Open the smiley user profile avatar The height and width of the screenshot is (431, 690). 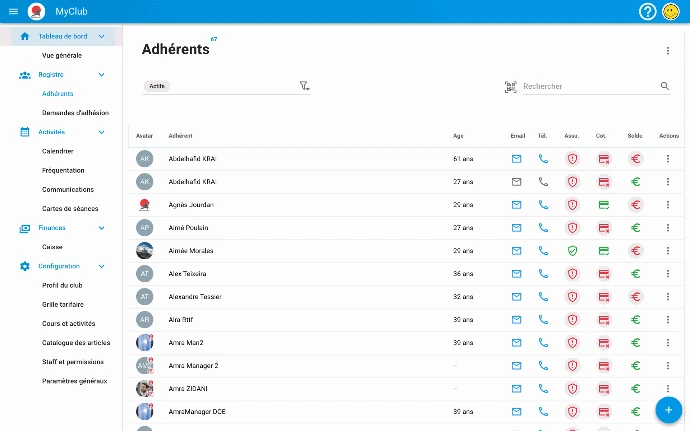(672, 11)
